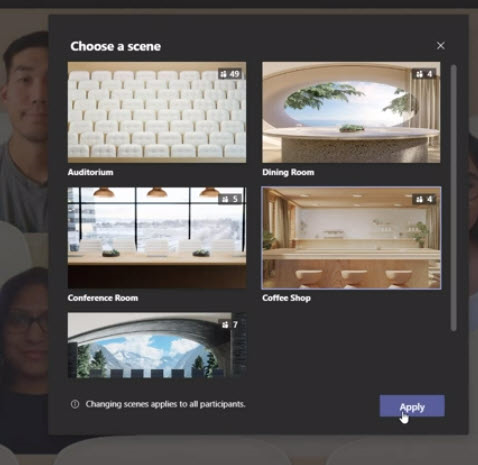The height and width of the screenshot is (465, 478).
Task: Select the mountain view scene thumbnail
Action: [x=157, y=345]
